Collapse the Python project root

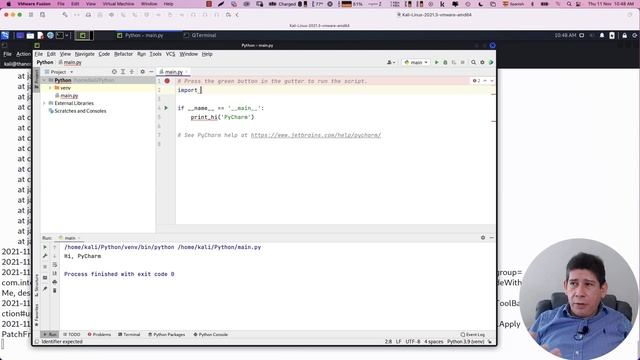pos(44,80)
